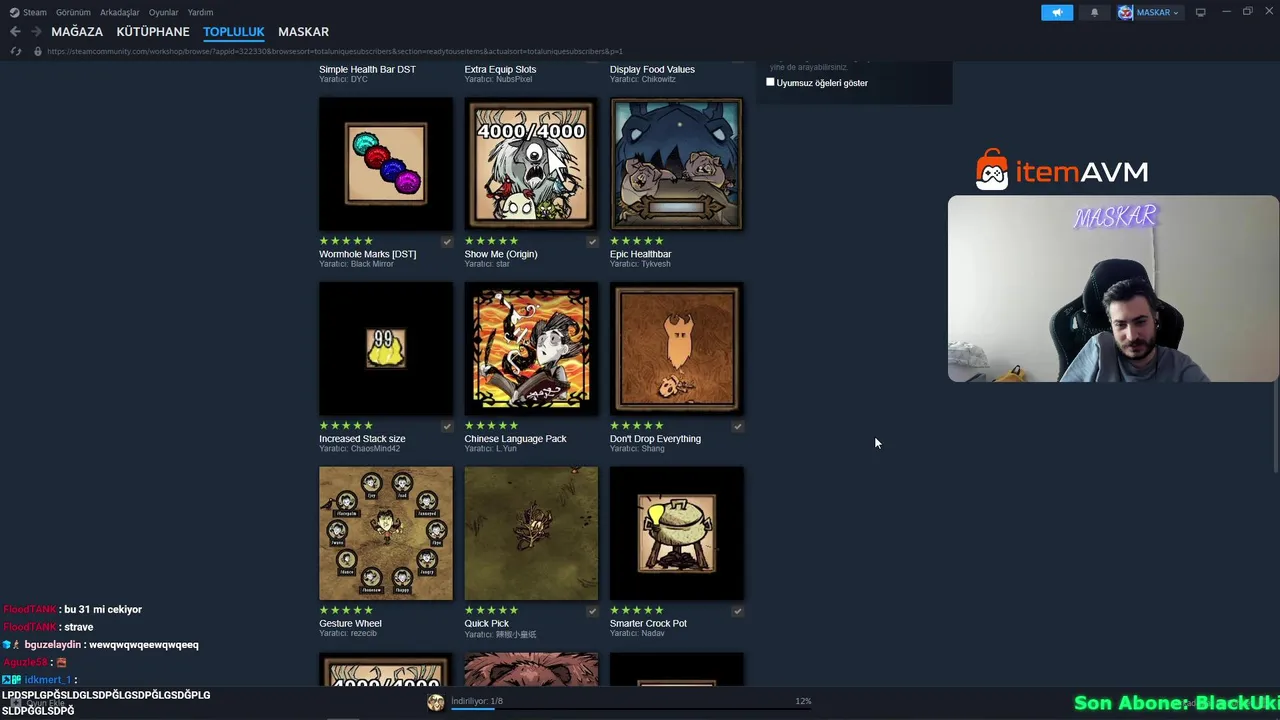Image resolution: width=1280 pixels, height=720 pixels.
Task: Click creator name 'ChaosMind42'
Action: [375, 448]
